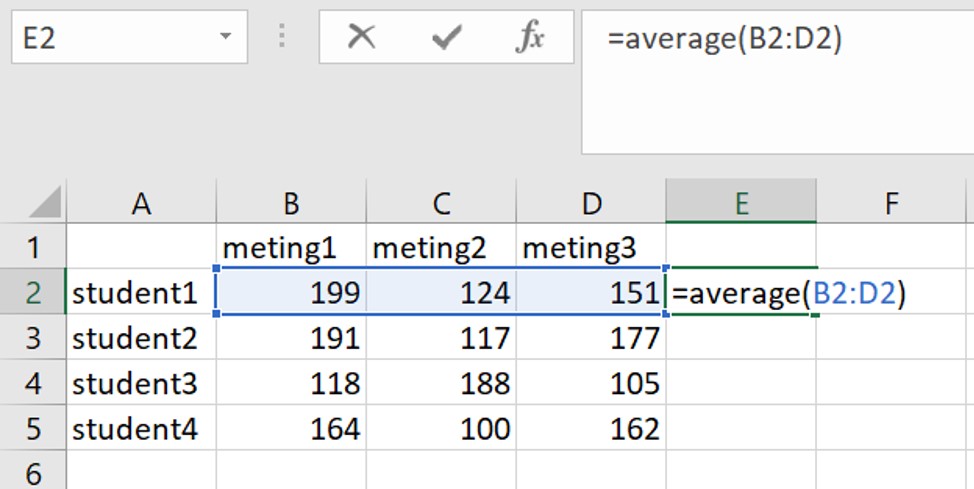Select column A header

[141, 204]
